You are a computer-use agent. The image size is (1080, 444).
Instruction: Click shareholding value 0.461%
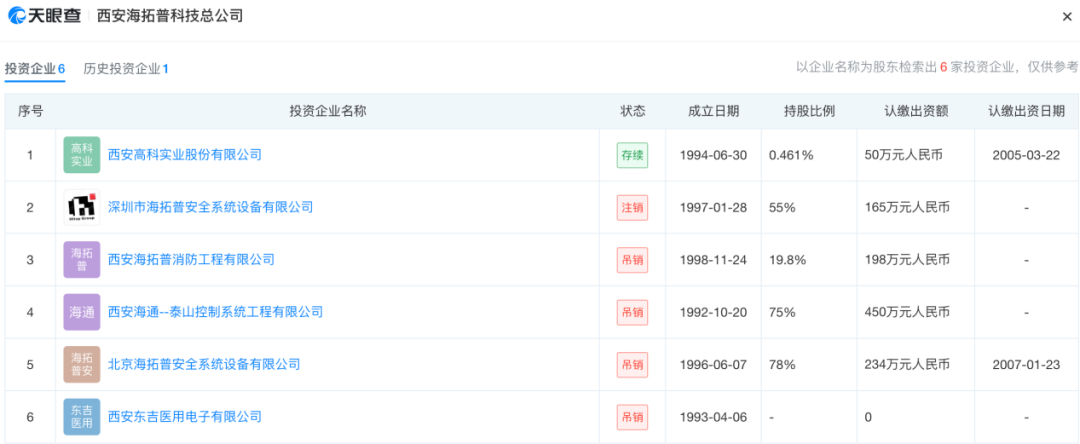(x=791, y=155)
